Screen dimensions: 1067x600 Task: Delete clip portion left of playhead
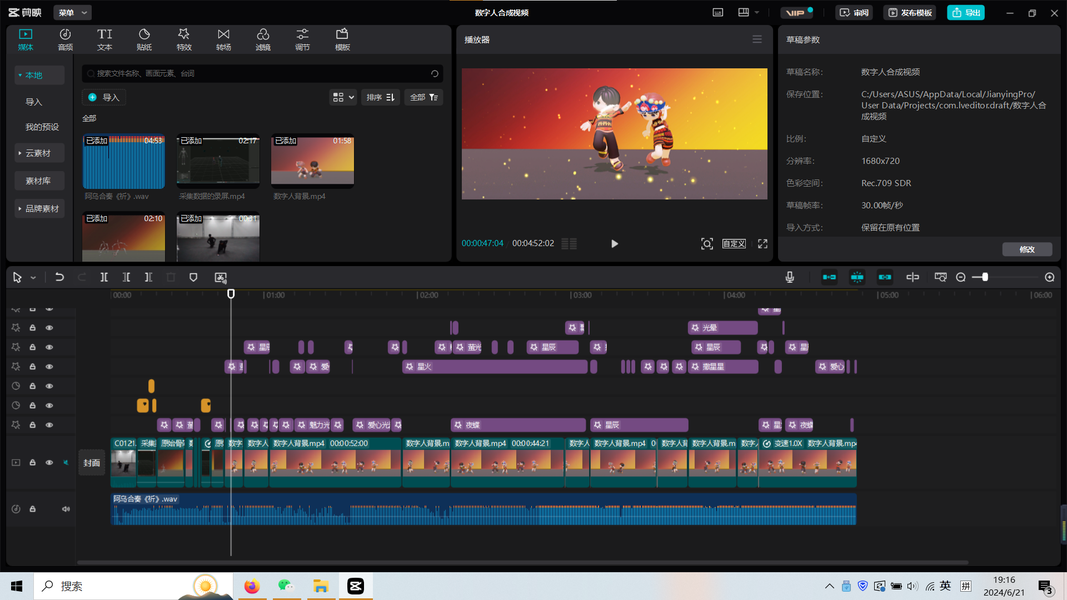pyautogui.click(x=126, y=278)
